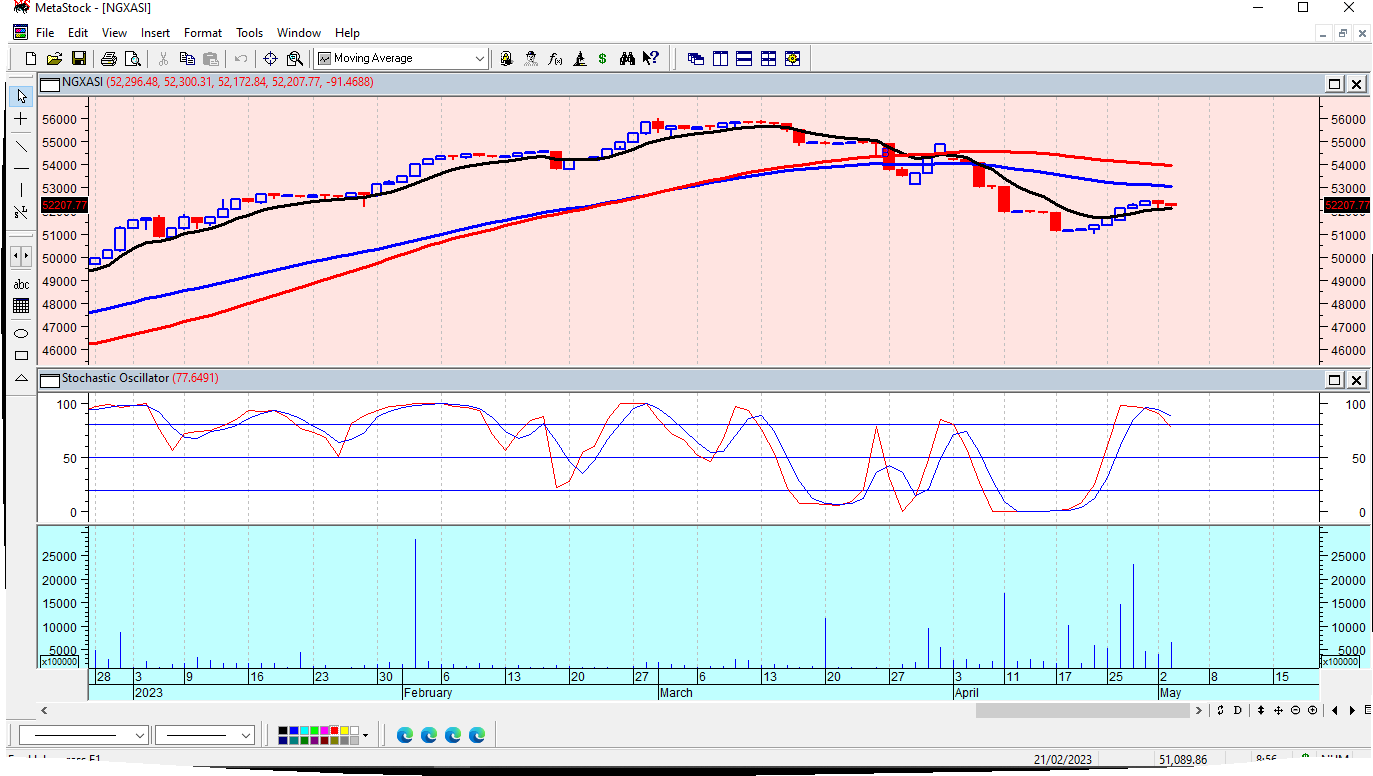Select the ellipse drawing tool

click(21, 333)
